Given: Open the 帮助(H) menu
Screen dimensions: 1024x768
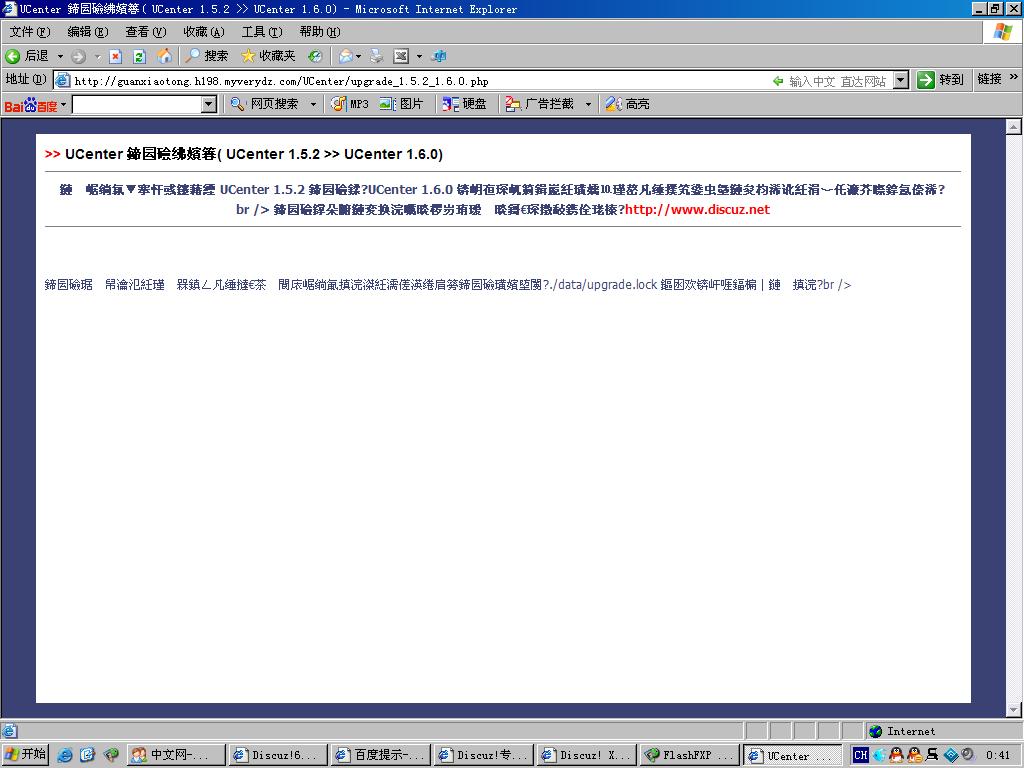Looking at the screenshot, I should click(x=320, y=31).
